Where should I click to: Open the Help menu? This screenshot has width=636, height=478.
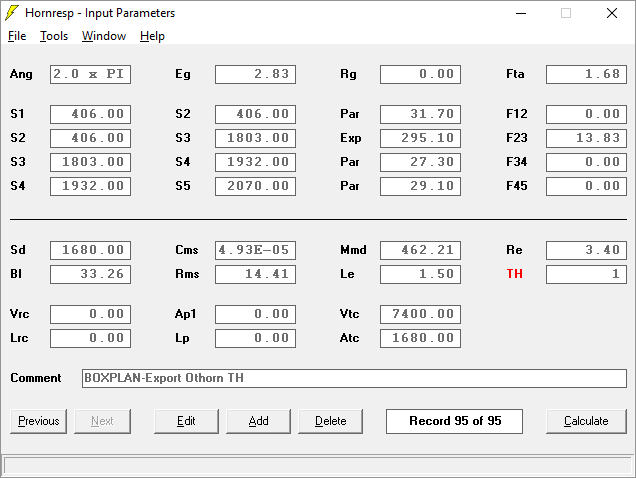[x=152, y=36]
